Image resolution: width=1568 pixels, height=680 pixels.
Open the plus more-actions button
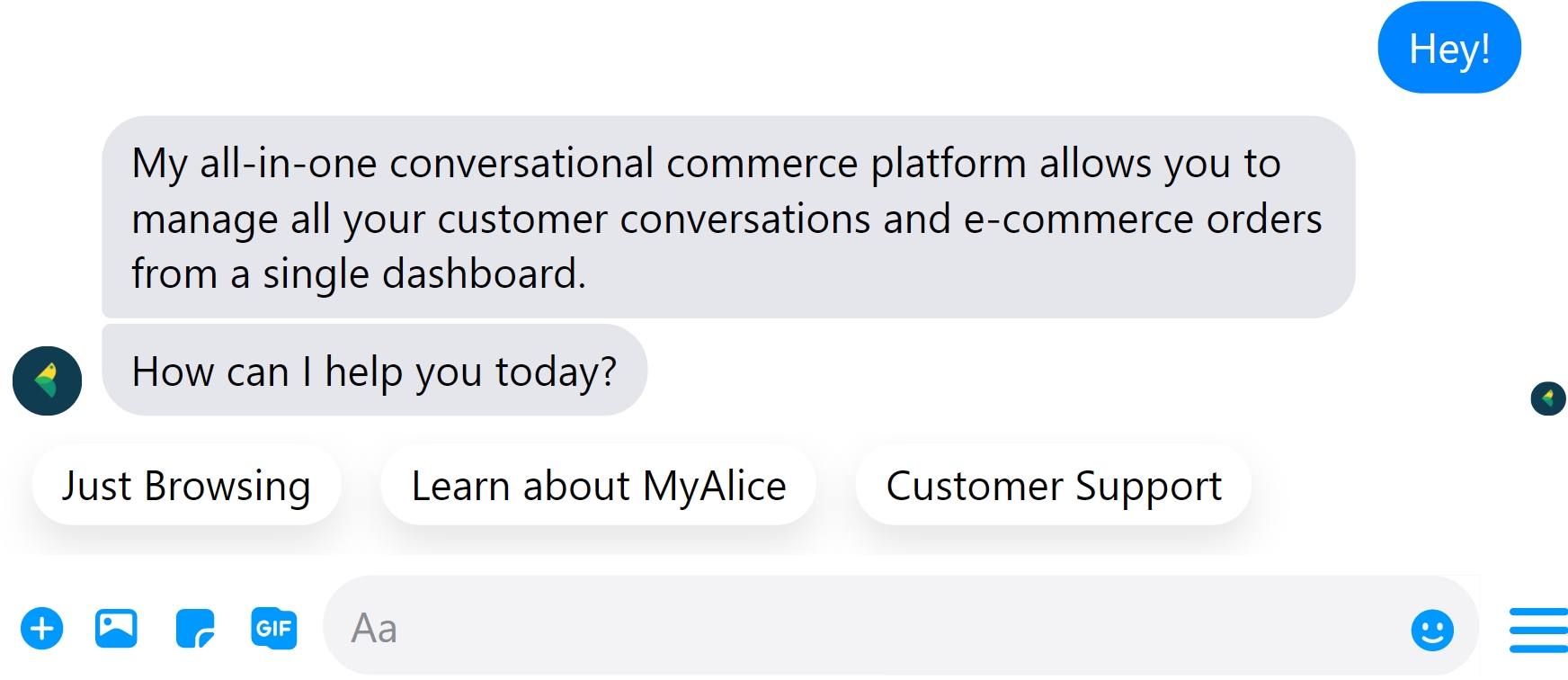(42, 628)
